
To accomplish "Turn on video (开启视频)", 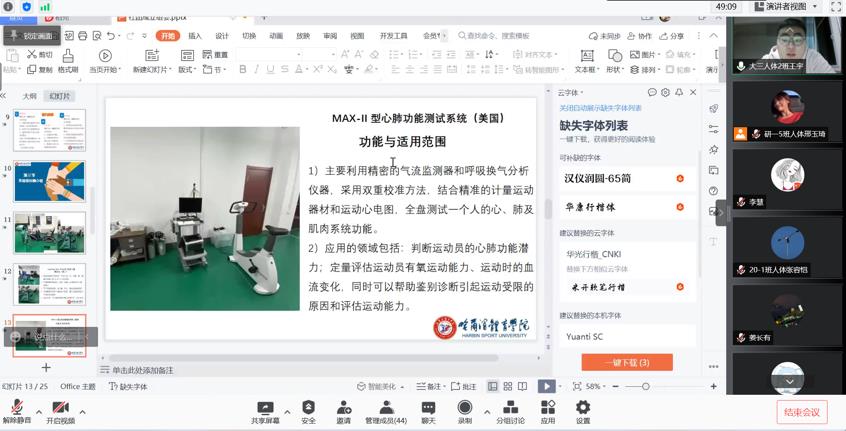I will [x=60, y=408].
